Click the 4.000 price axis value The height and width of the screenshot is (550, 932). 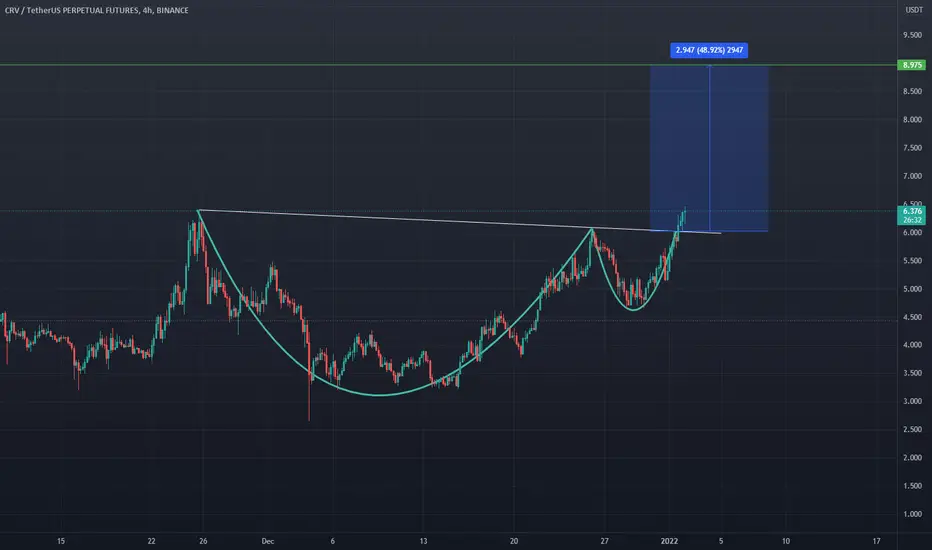pyautogui.click(x=912, y=345)
